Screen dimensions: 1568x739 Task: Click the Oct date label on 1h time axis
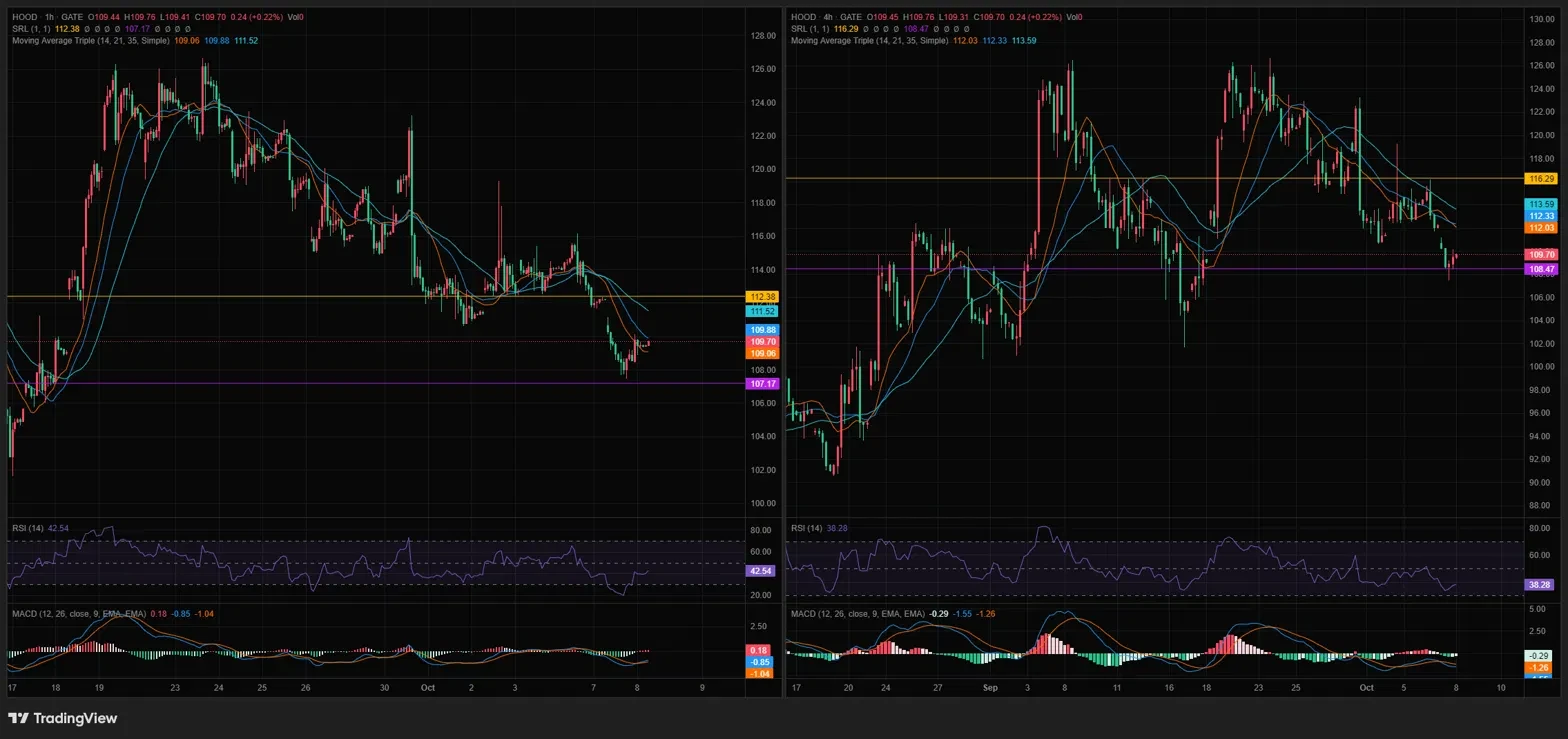tap(428, 688)
